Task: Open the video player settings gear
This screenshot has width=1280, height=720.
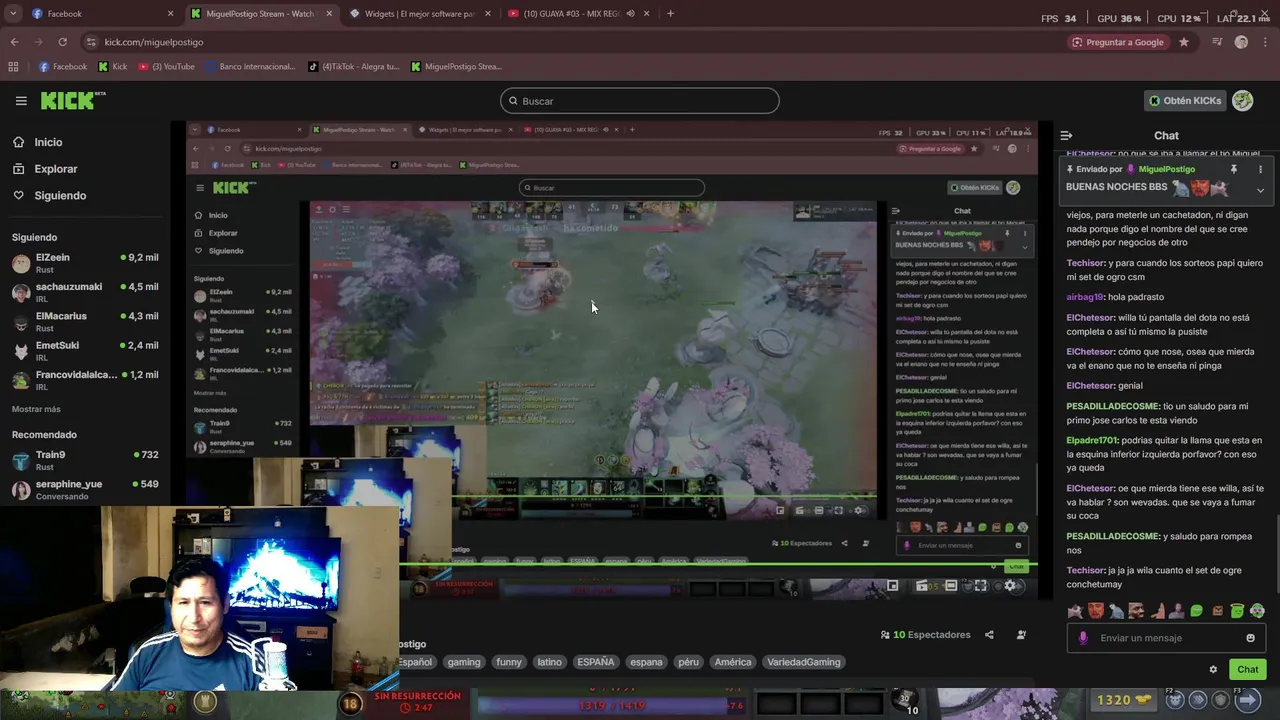Action: 1010,586
